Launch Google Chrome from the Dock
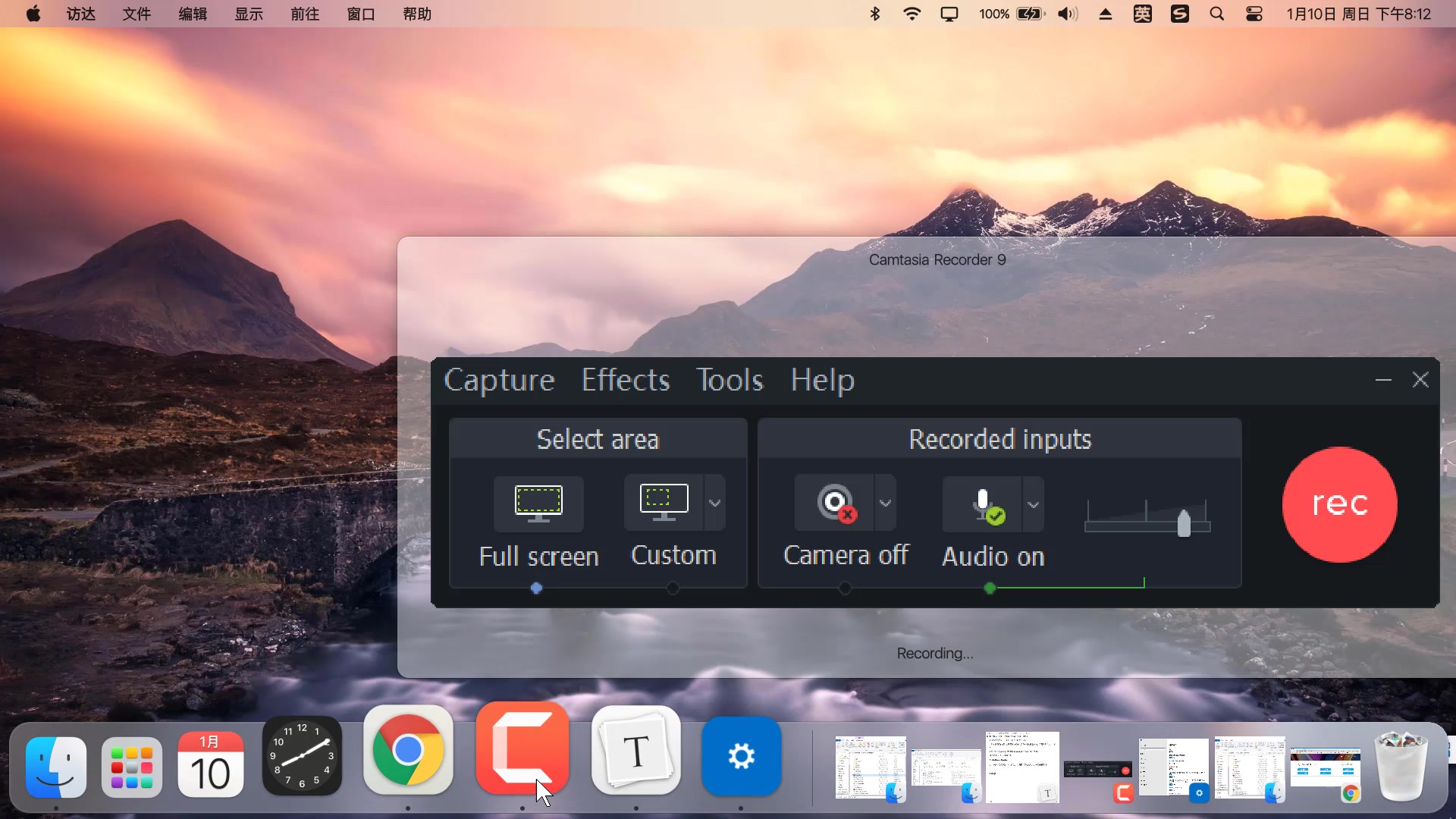1456x819 pixels. click(408, 751)
